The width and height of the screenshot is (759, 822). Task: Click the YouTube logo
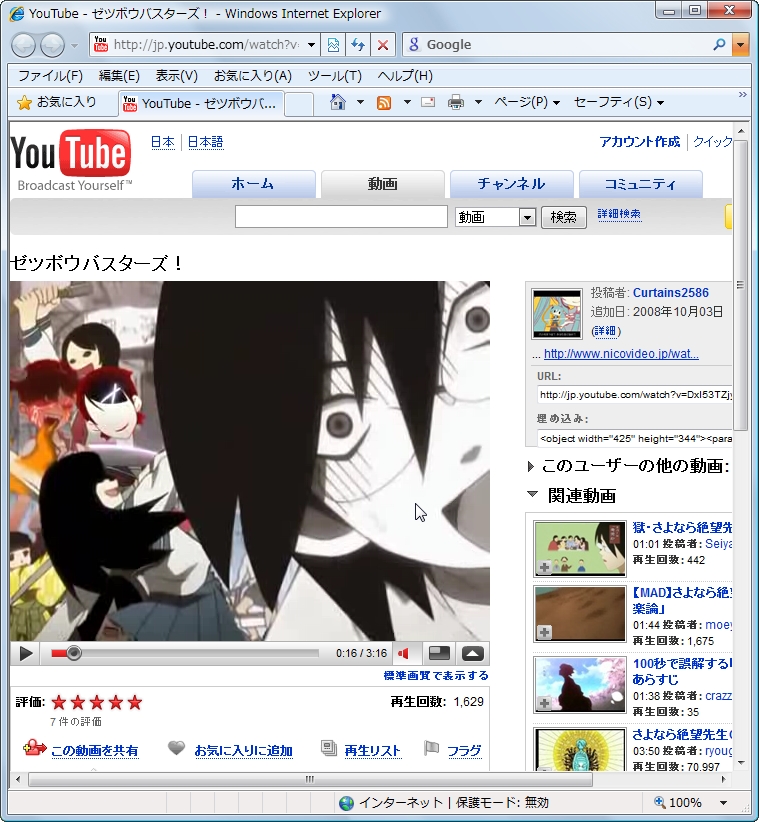[x=71, y=160]
